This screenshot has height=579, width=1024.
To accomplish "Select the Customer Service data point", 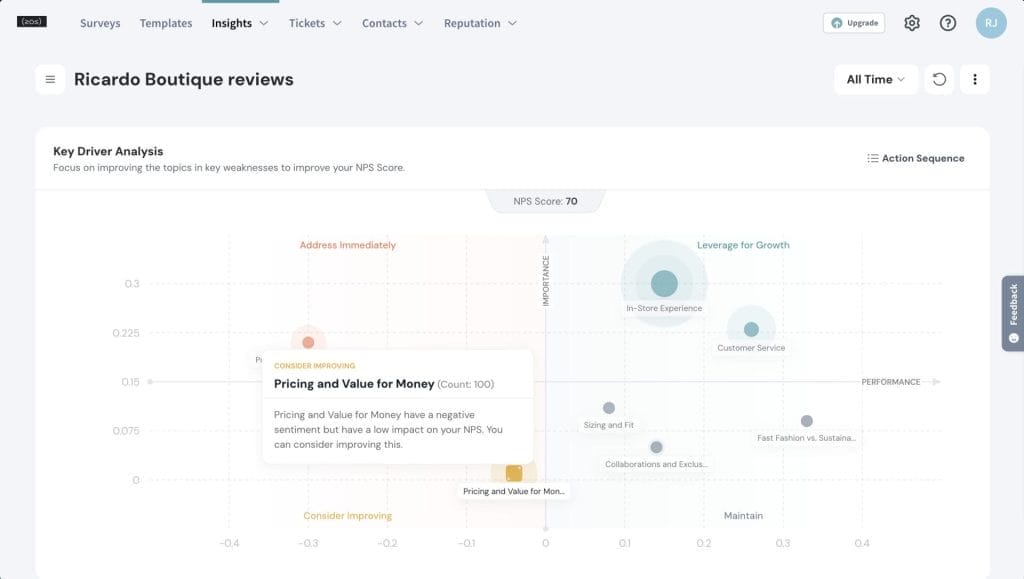I will click(x=751, y=328).
